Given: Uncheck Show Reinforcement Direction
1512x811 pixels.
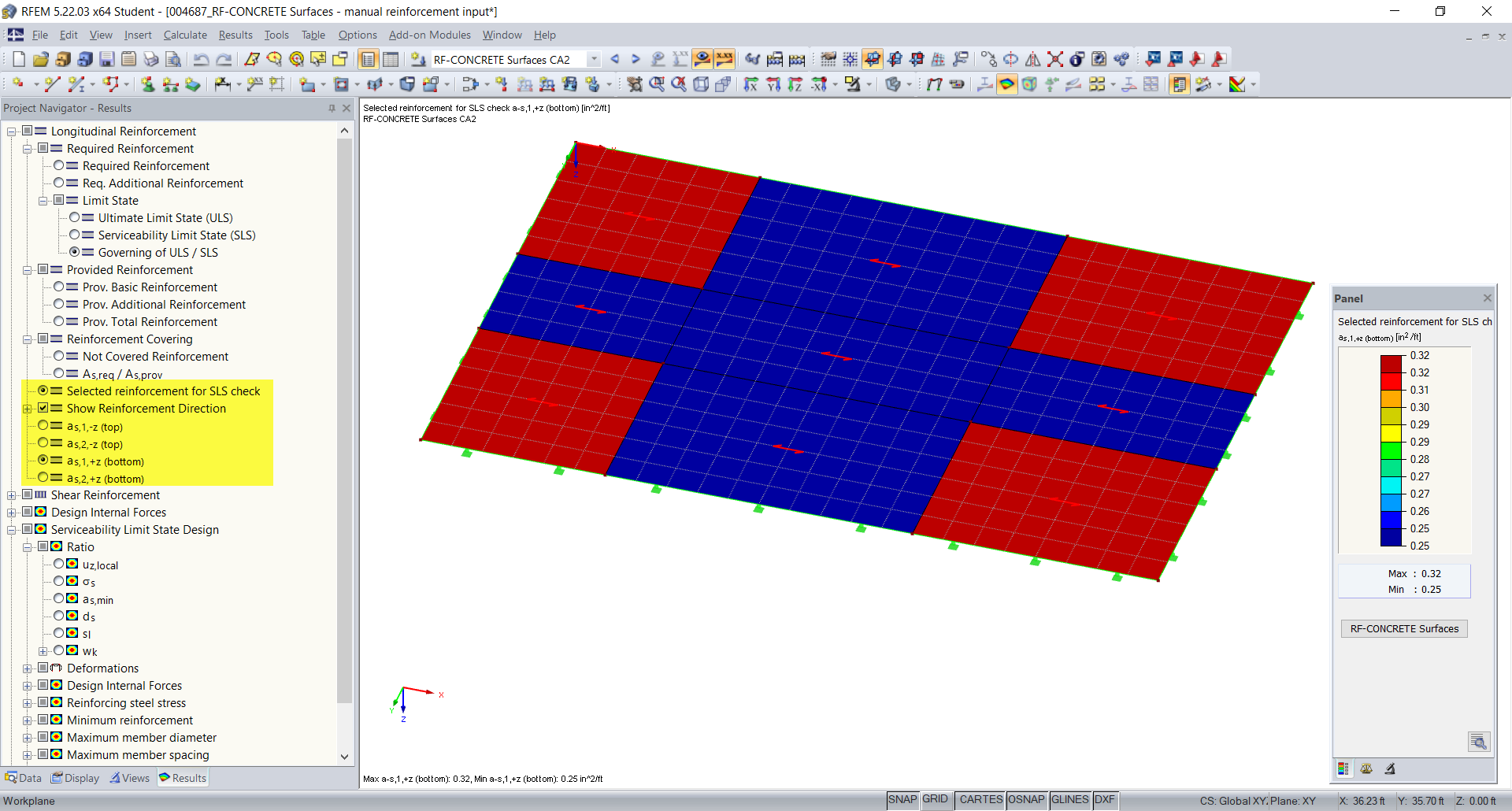Looking at the screenshot, I should pos(43,408).
